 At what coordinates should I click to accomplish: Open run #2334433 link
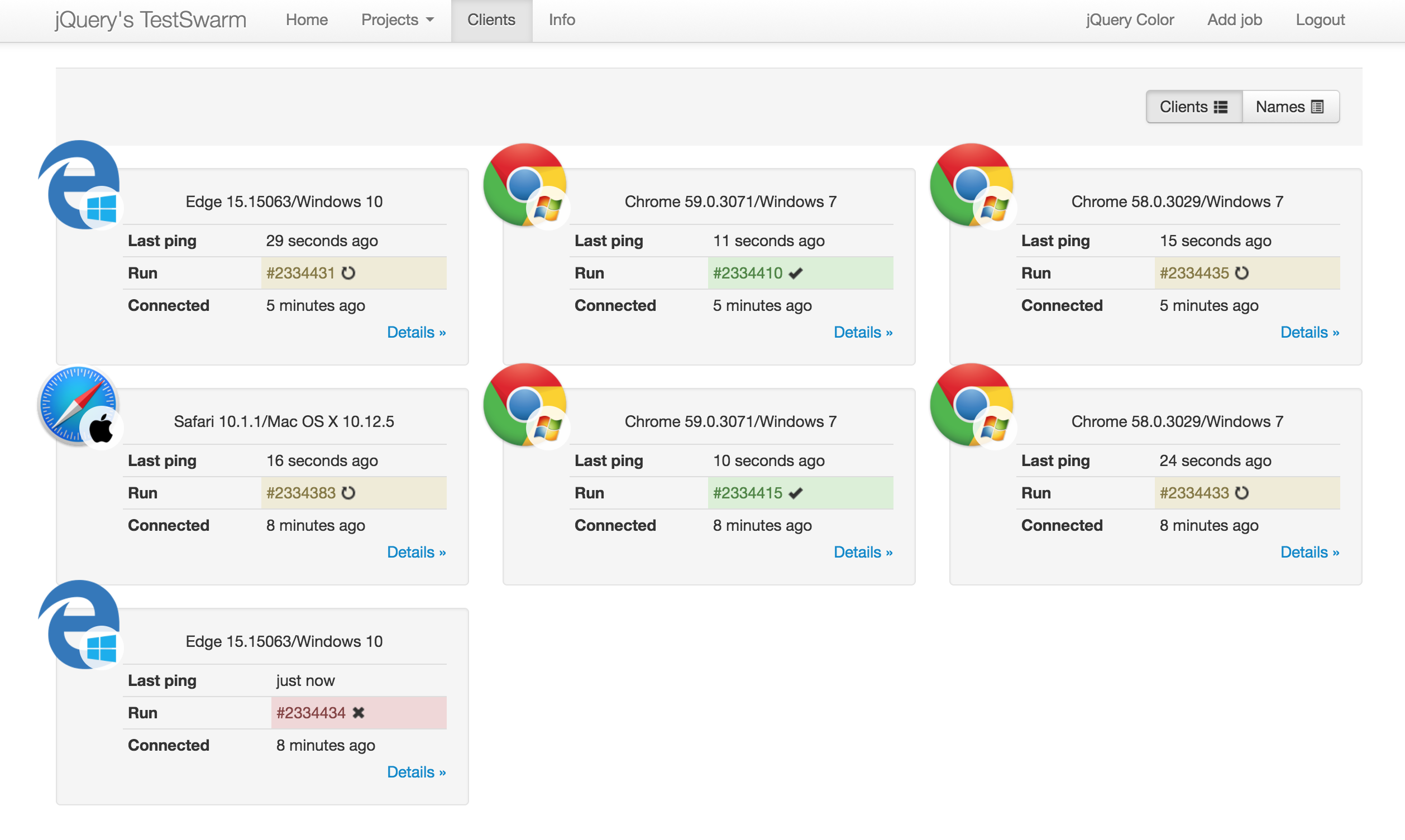pos(1194,493)
